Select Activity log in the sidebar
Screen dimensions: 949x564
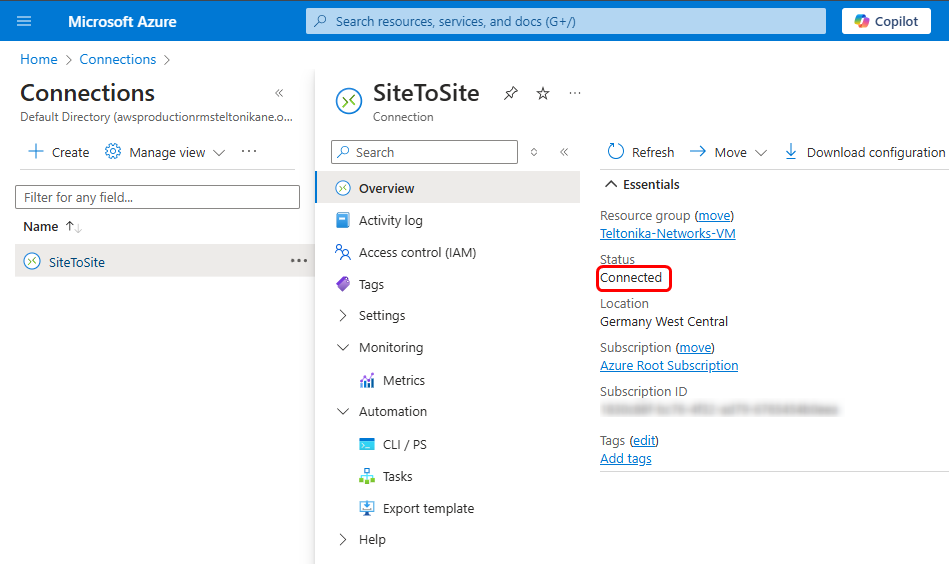point(390,220)
